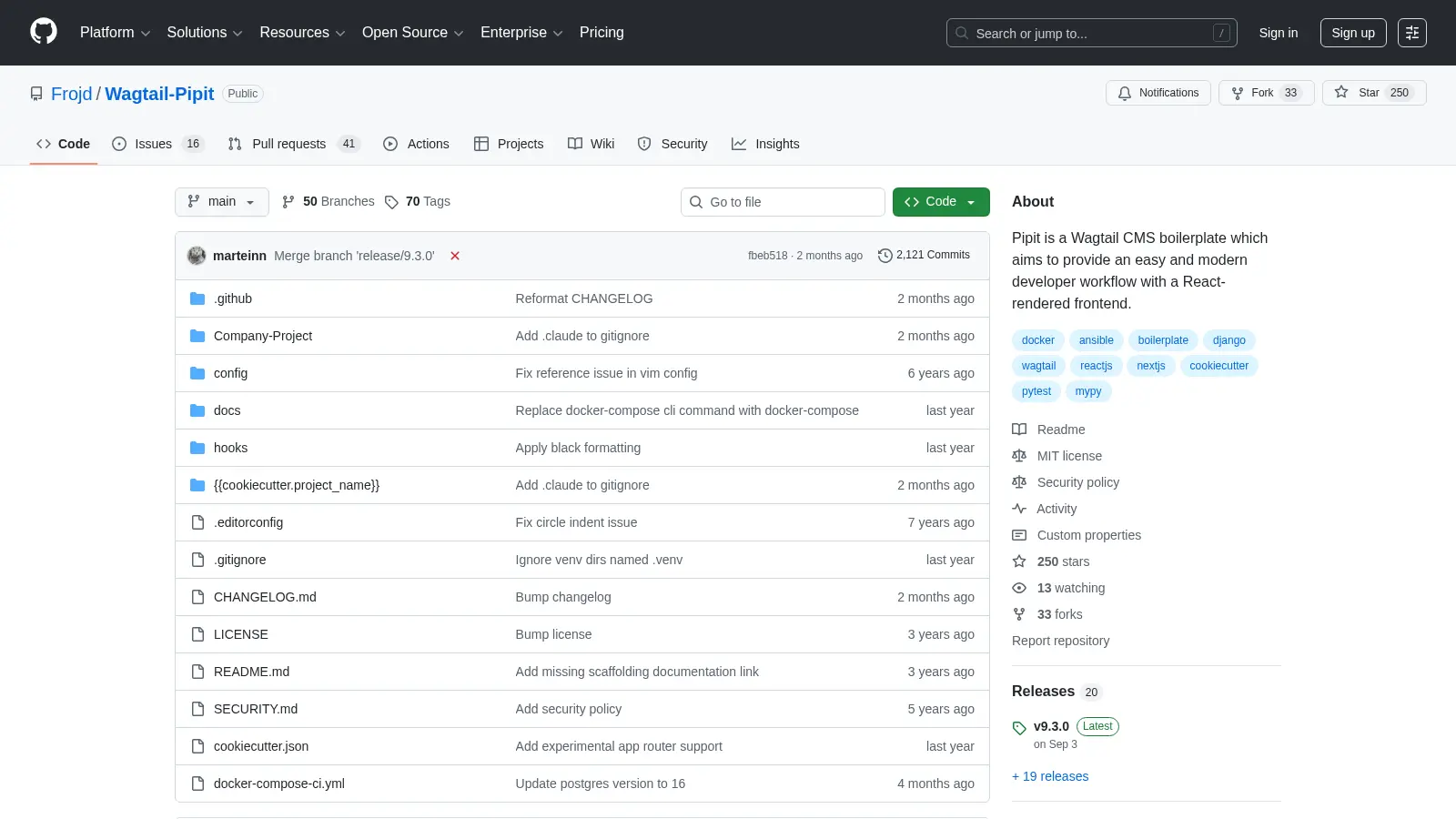Switch to the Projects tab

509,144
